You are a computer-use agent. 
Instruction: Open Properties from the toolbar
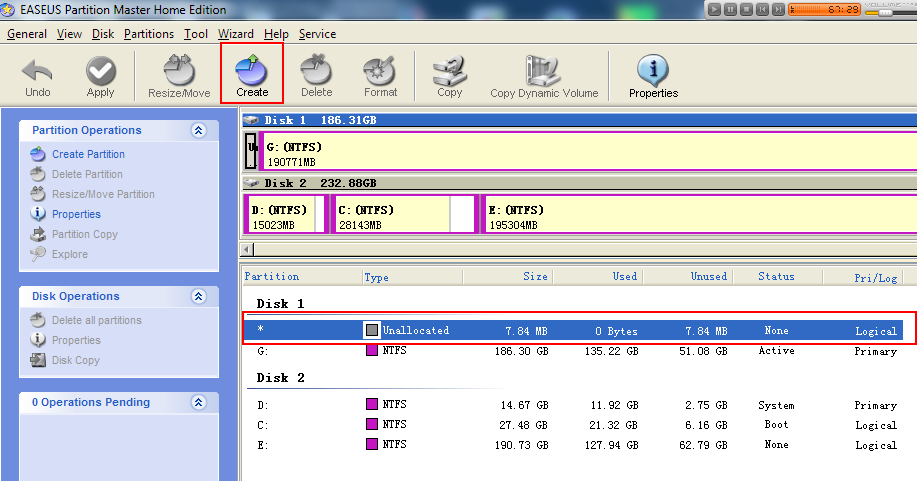point(653,77)
